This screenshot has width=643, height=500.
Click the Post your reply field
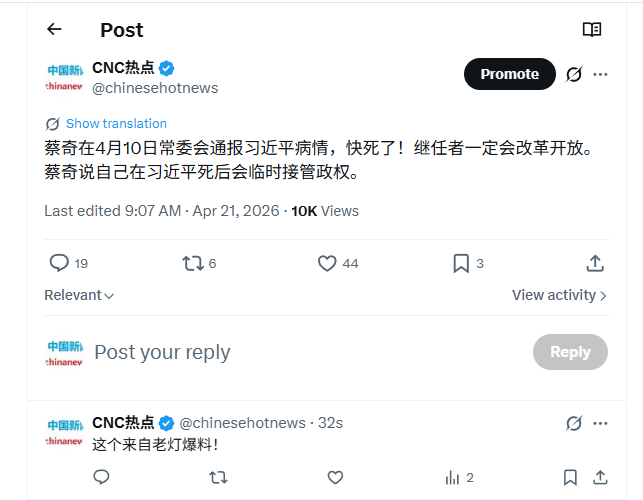coord(300,352)
